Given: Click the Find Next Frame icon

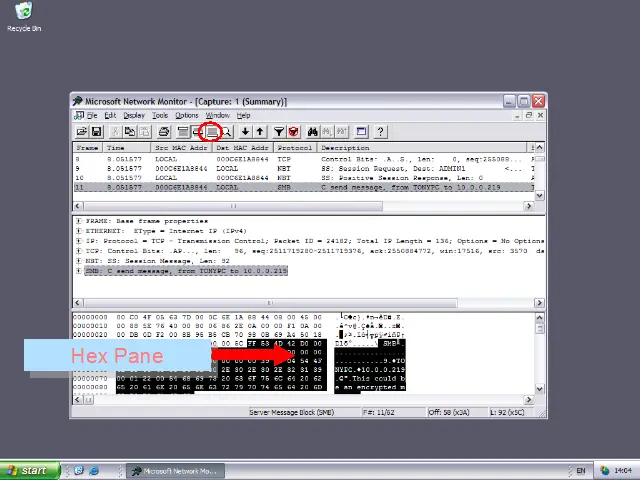Looking at the screenshot, I should 327,131.
